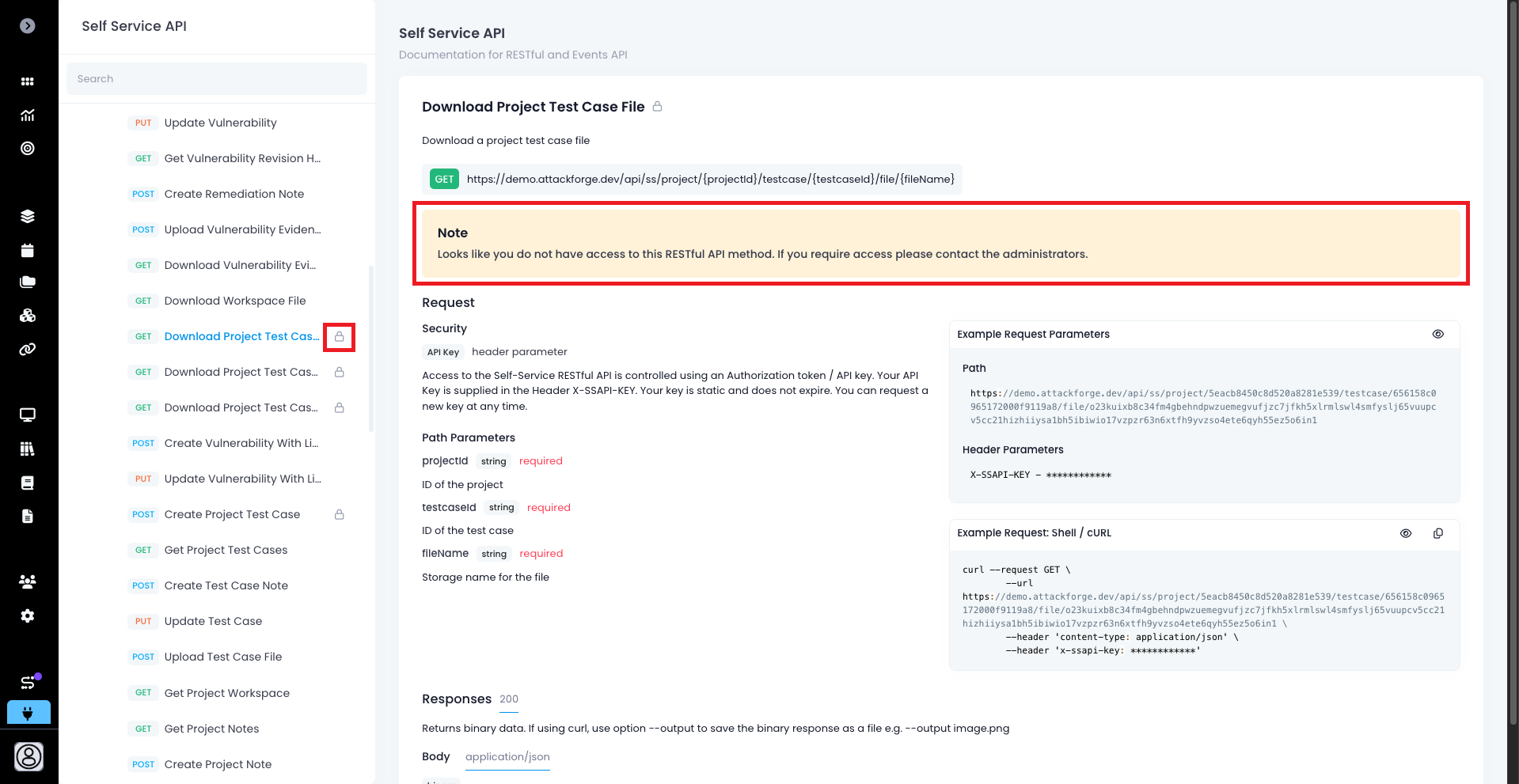The width and height of the screenshot is (1519, 784).
Task: Open Create Project Test Case locked endpoint
Action: click(x=232, y=515)
